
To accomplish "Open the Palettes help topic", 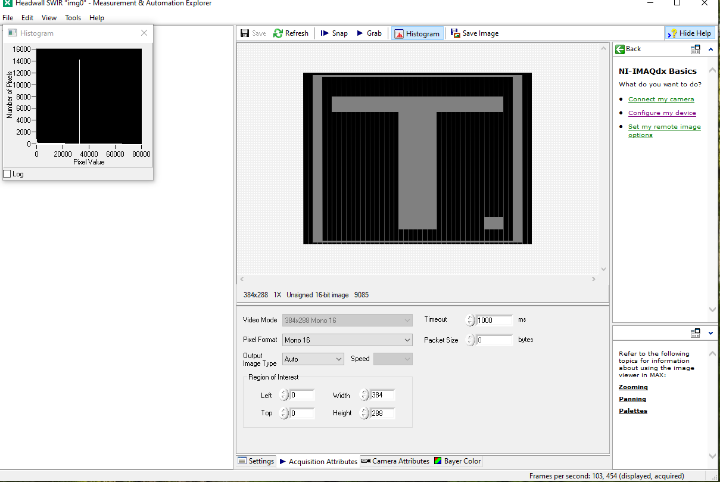I will tap(632, 411).
